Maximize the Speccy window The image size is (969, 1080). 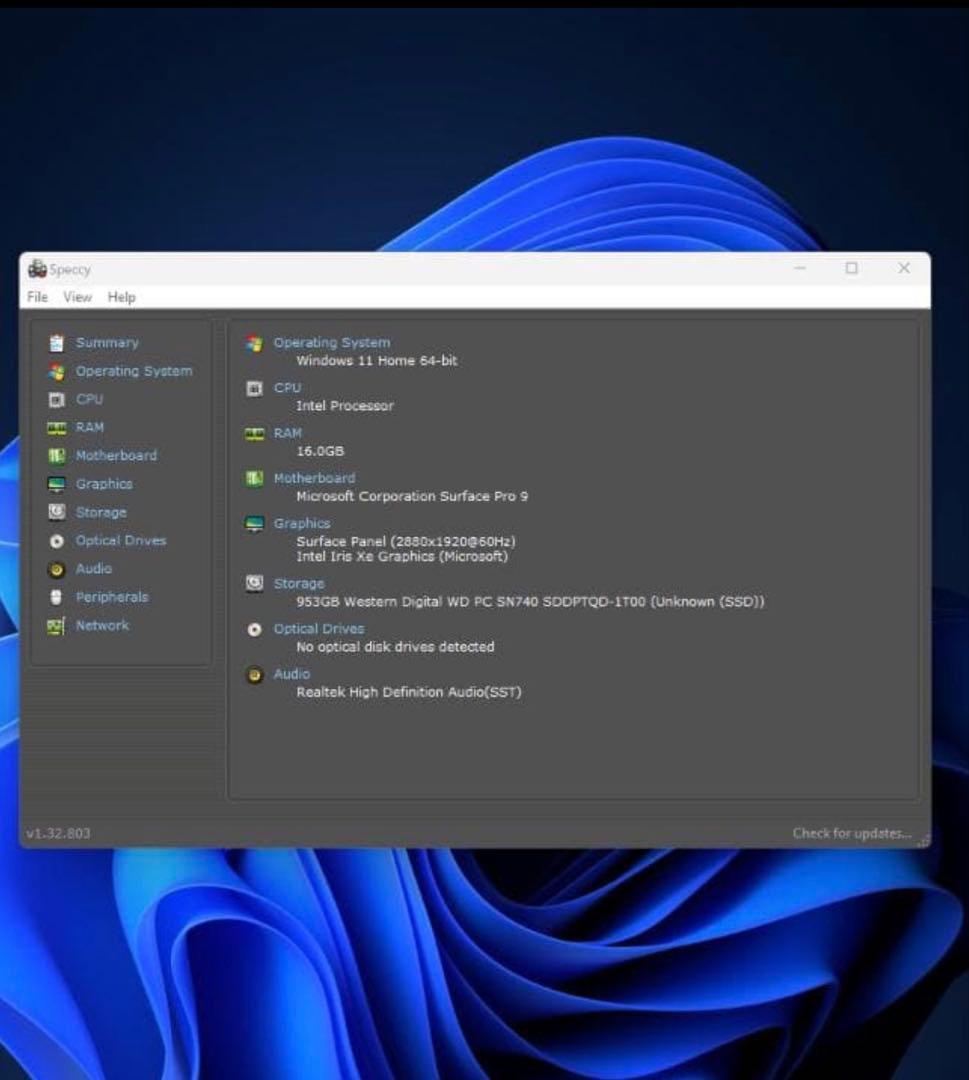(852, 268)
